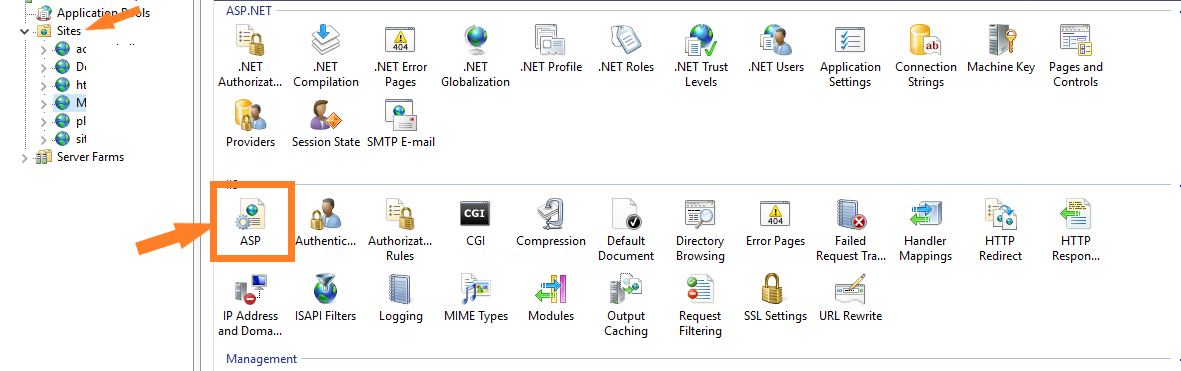
Task: Expand the first site under Sites
Action: coord(43,50)
